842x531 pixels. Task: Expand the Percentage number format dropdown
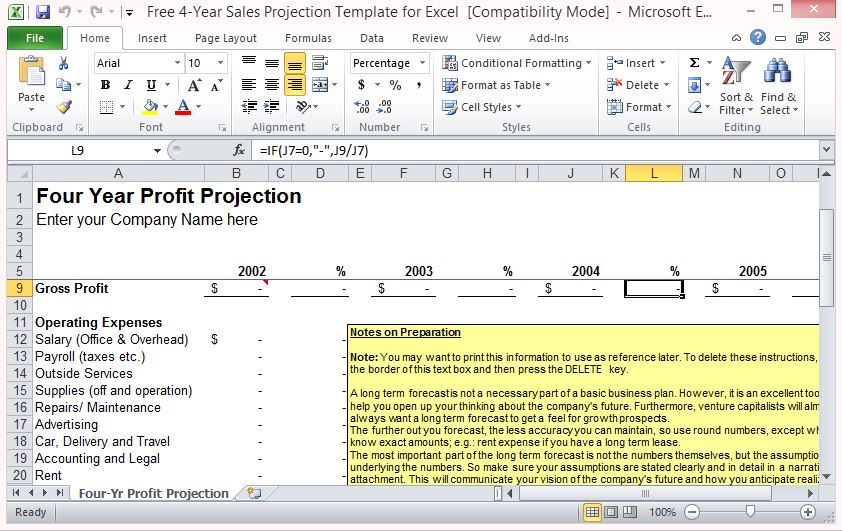423,63
